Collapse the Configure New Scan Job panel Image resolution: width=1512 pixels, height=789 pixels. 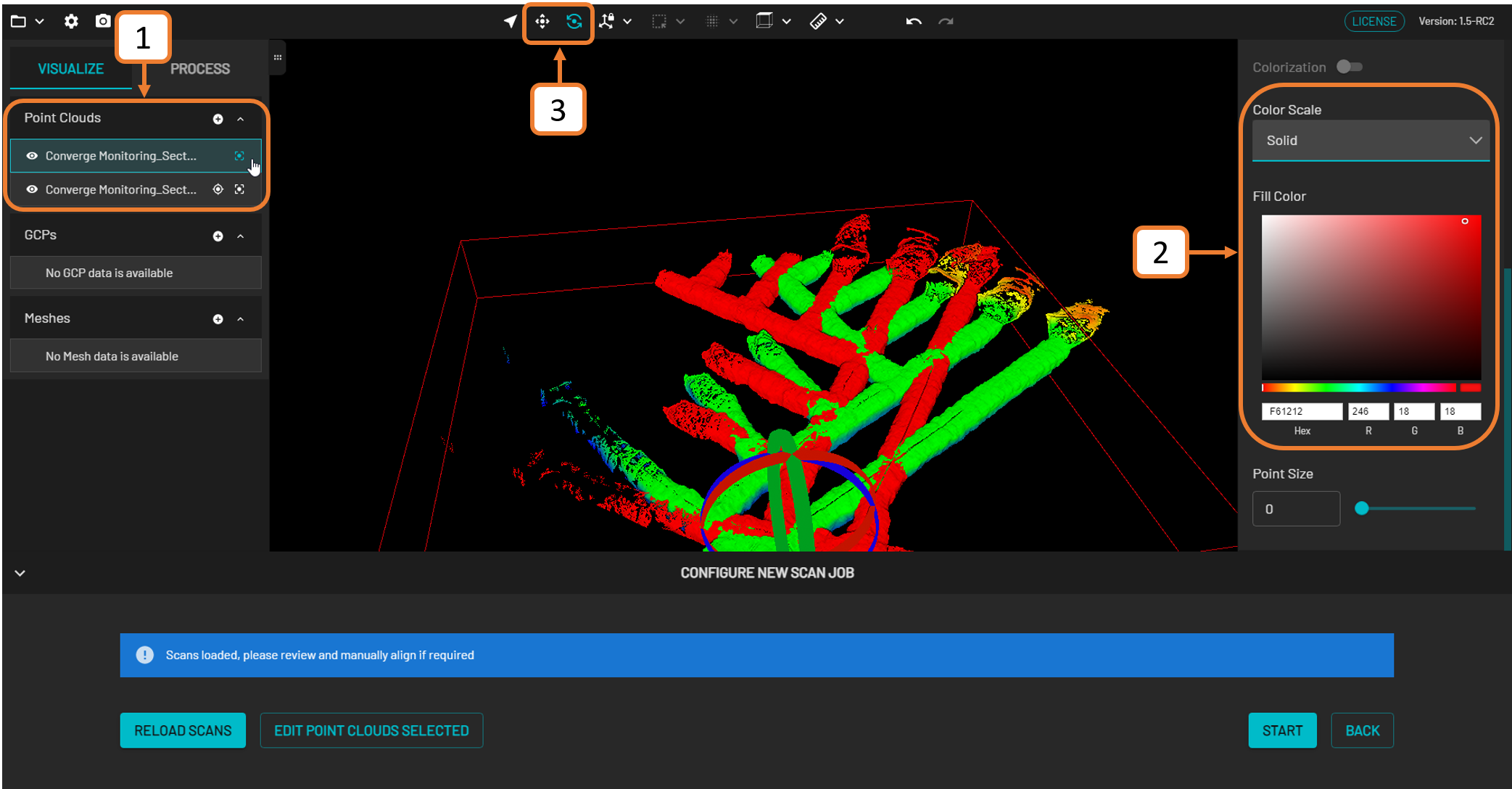click(x=20, y=573)
